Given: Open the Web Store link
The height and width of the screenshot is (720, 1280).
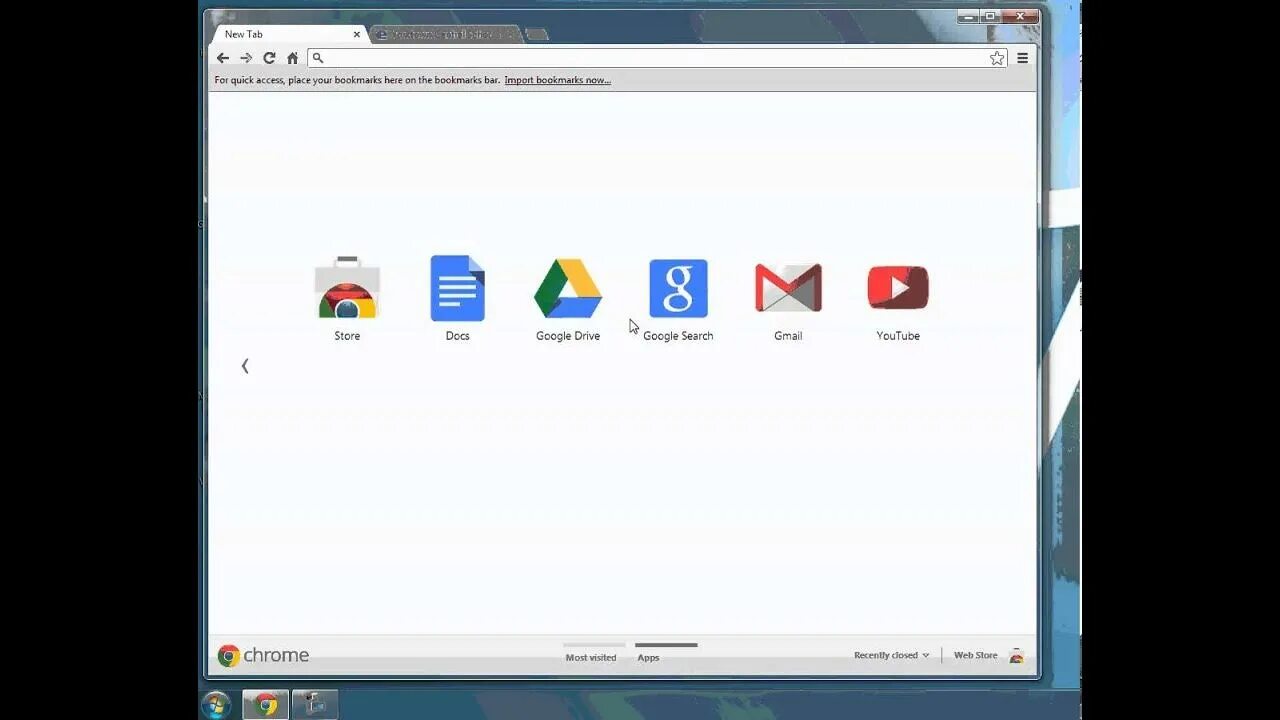Looking at the screenshot, I should [x=975, y=655].
